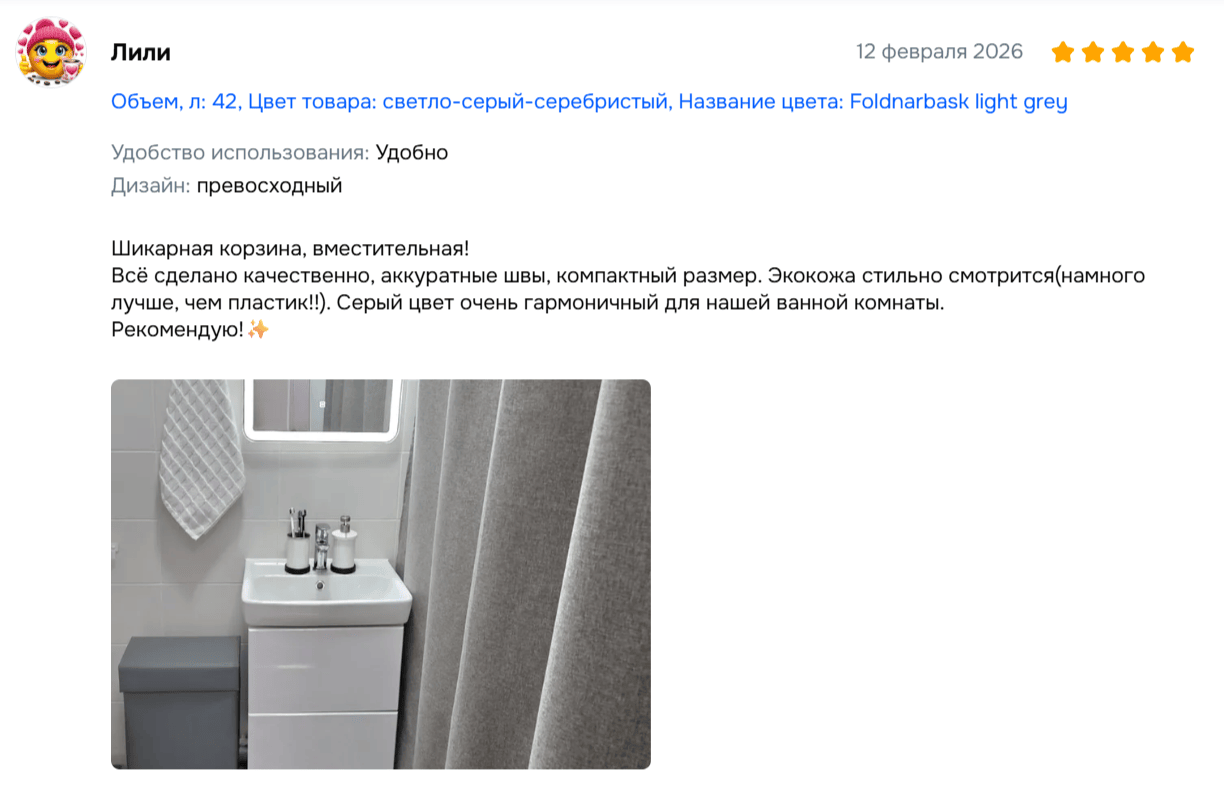This screenshot has width=1224, height=798.
Task: Click the sparkles emoji after Рекомендую
Action: coord(258,329)
